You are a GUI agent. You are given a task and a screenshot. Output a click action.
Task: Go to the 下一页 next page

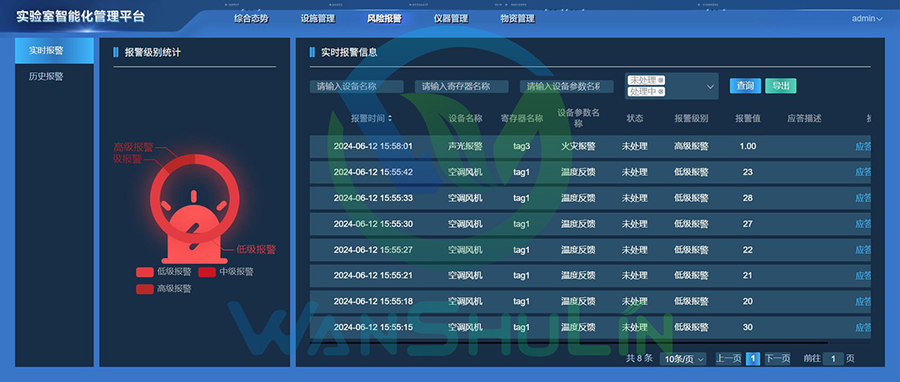[x=777, y=359]
